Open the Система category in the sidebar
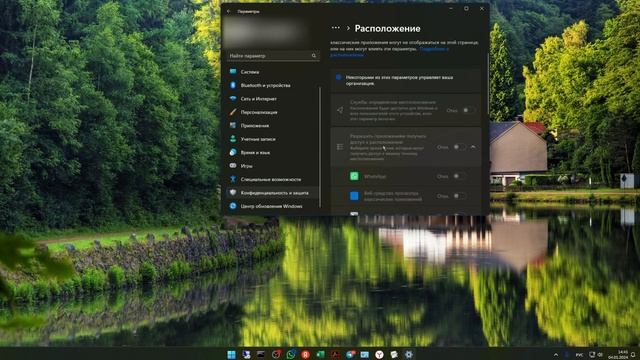640x360 pixels. click(272, 72)
